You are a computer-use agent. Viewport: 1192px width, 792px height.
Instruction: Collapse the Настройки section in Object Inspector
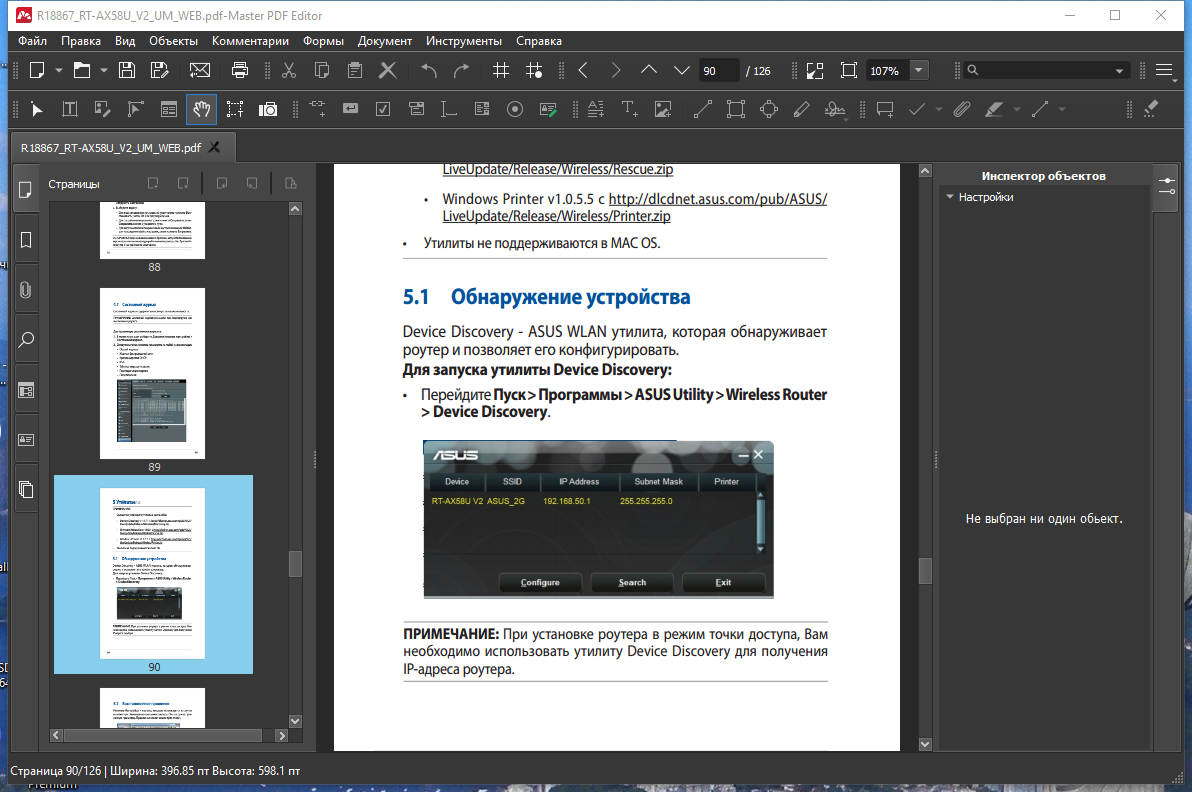tap(950, 197)
